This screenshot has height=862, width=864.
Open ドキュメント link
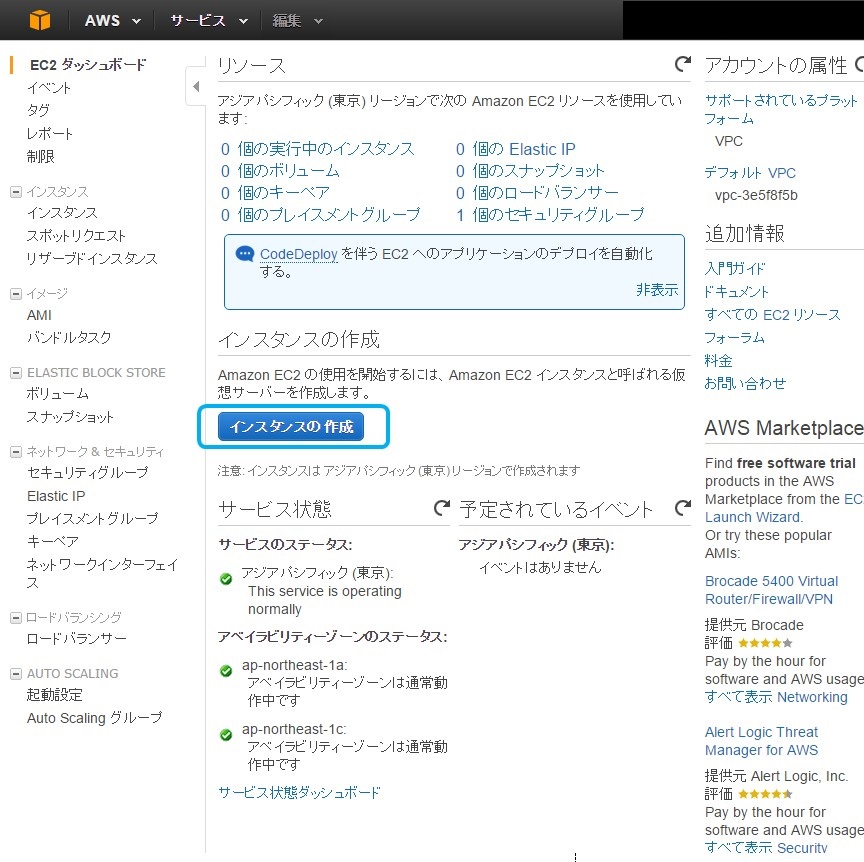coord(737,292)
